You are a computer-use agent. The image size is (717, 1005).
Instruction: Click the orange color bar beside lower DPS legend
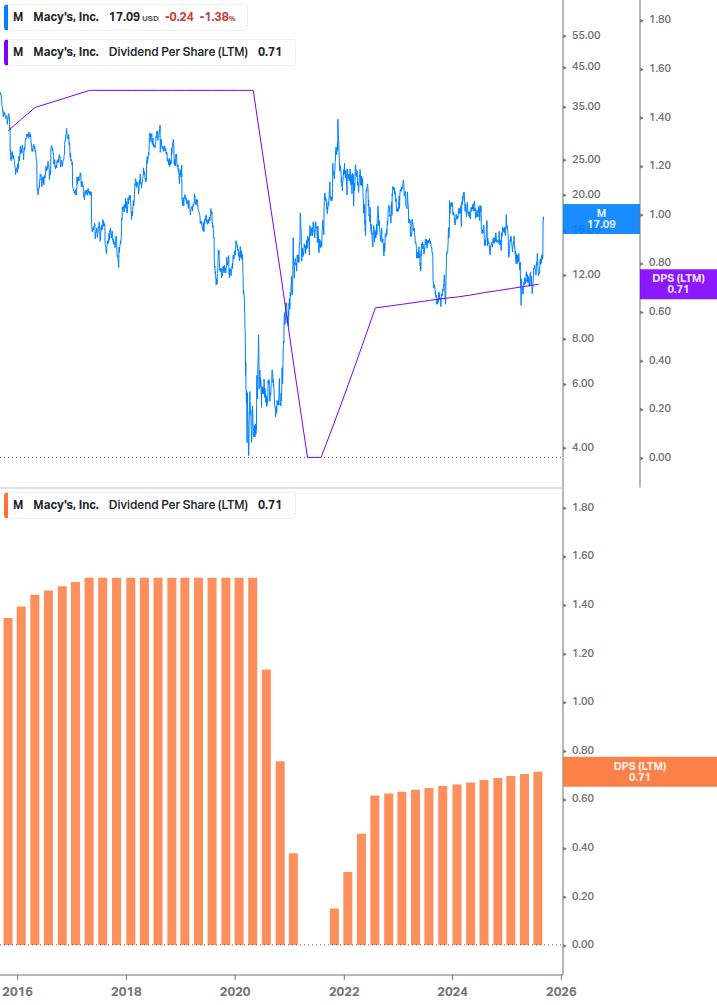[6, 505]
